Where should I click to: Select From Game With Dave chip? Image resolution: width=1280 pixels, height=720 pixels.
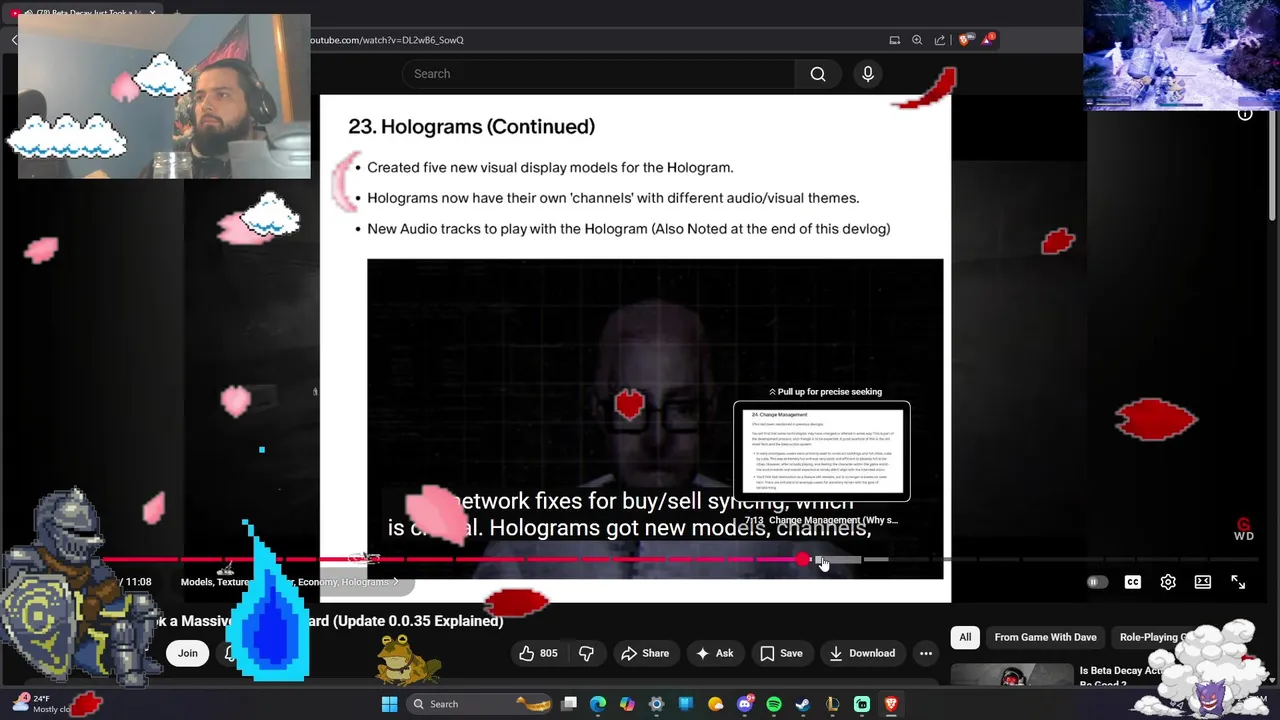(x=1045, y=637)
